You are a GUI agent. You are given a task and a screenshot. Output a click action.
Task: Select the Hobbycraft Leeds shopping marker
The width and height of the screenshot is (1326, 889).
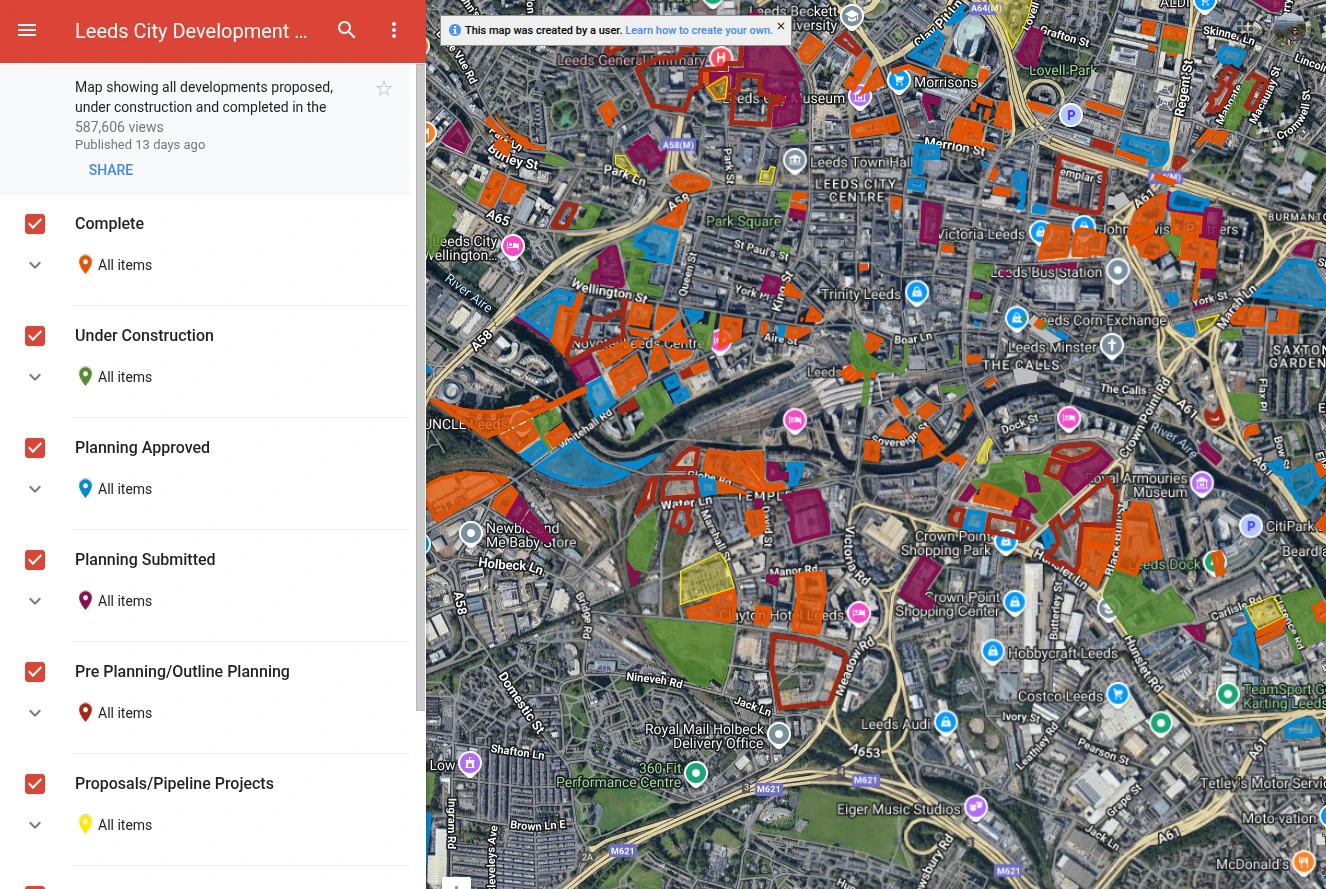pos(992,652)
